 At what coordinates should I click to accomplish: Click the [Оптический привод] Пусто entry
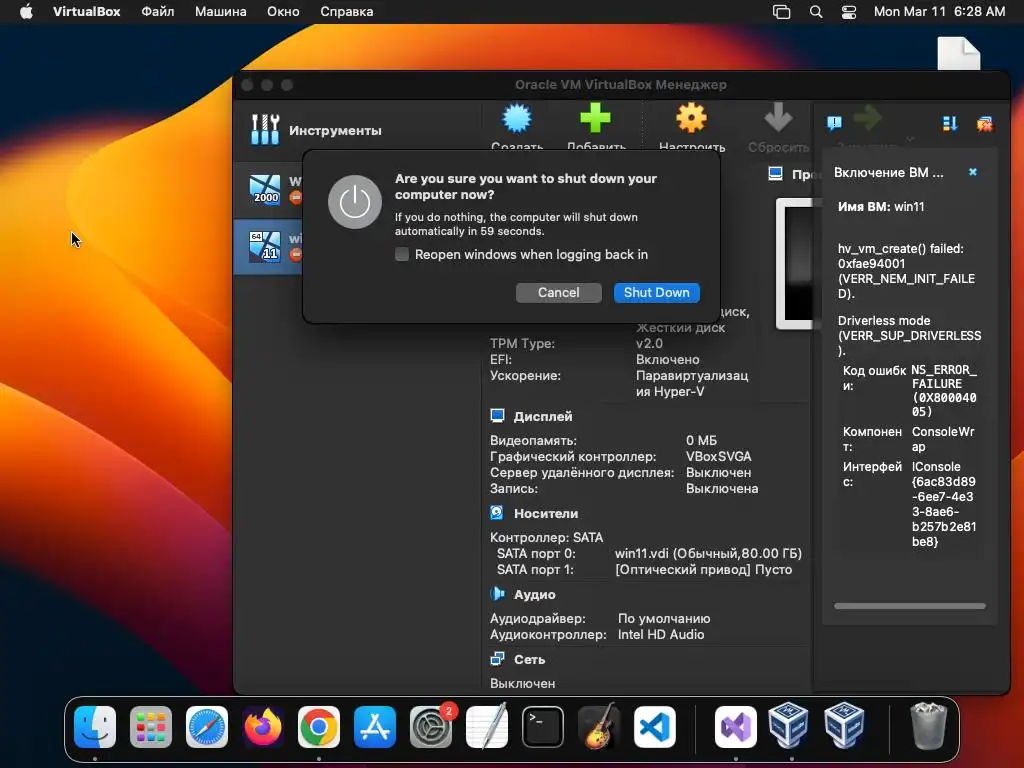point(703,569)
